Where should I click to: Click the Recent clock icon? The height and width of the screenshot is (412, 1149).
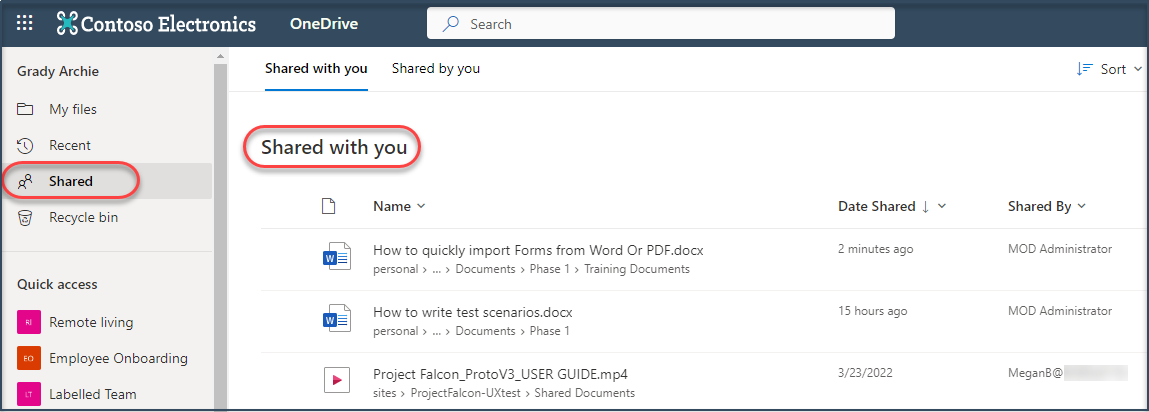(27, 145)
